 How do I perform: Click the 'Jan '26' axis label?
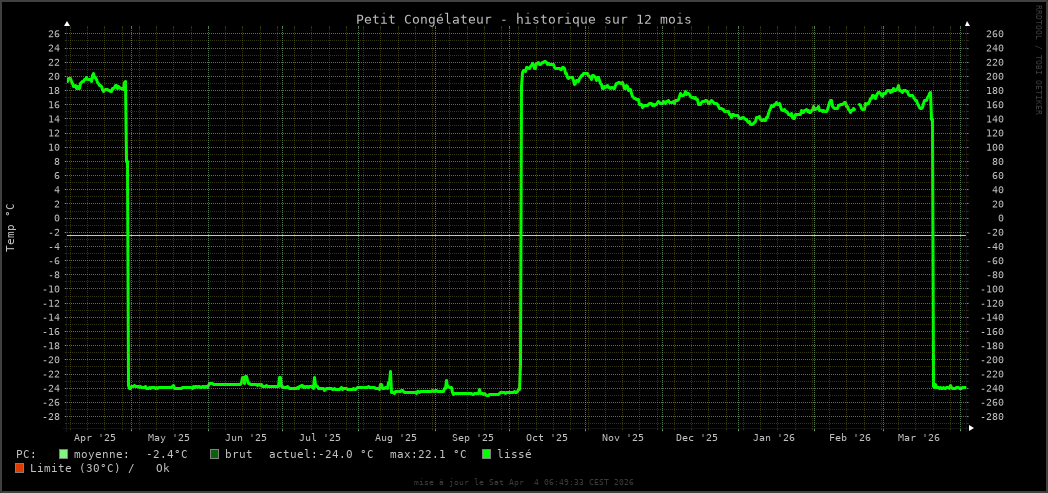[x=774, y=438]
